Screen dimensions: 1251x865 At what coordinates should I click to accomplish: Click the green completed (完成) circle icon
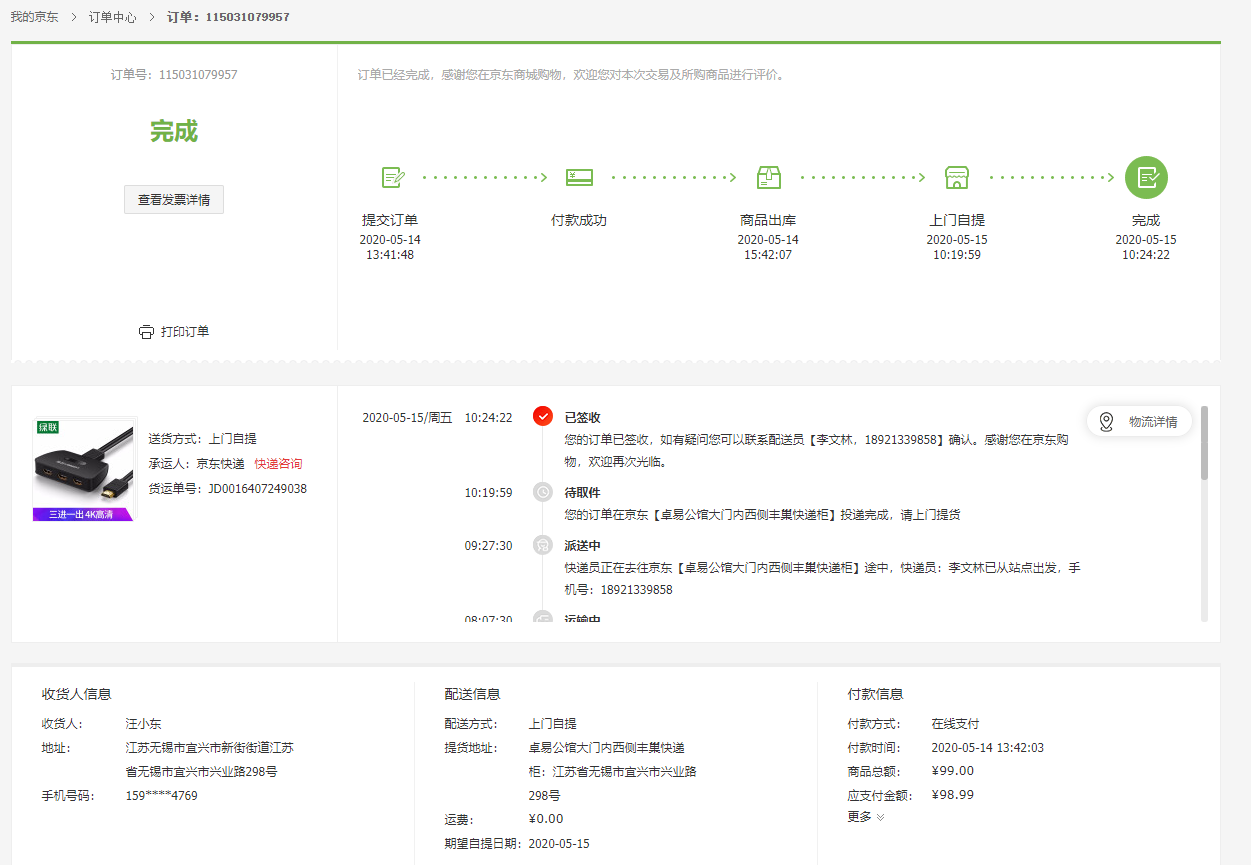click(1146, 178)
